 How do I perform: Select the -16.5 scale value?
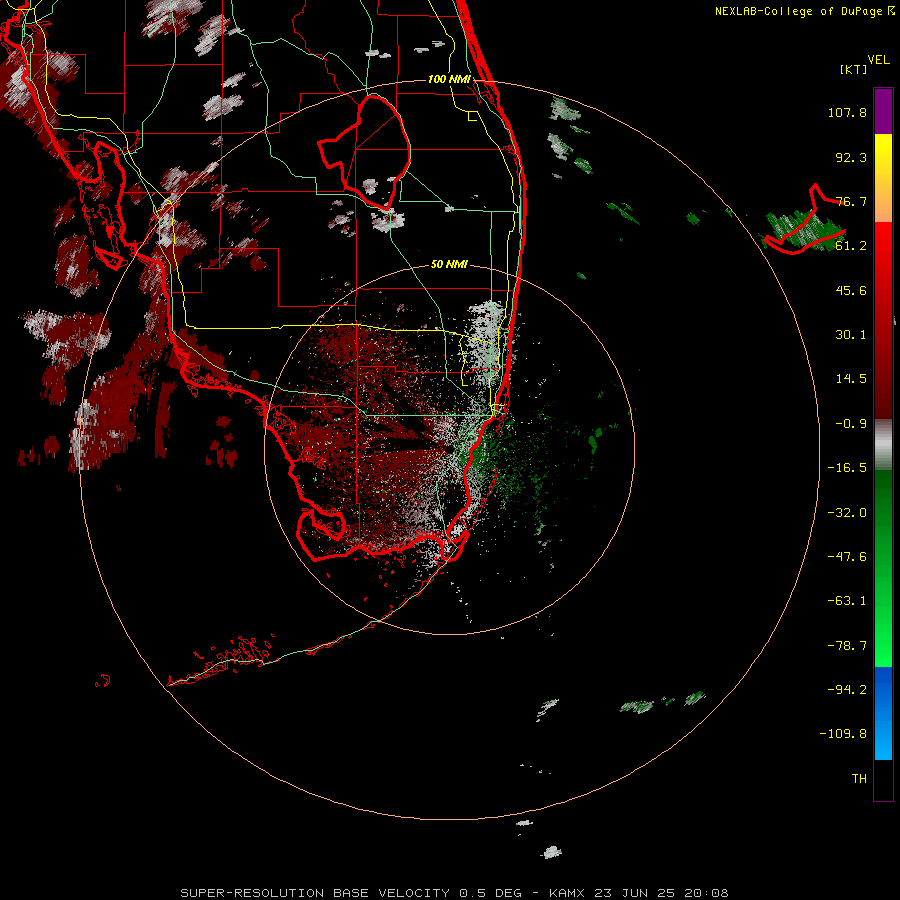point(847,468)
